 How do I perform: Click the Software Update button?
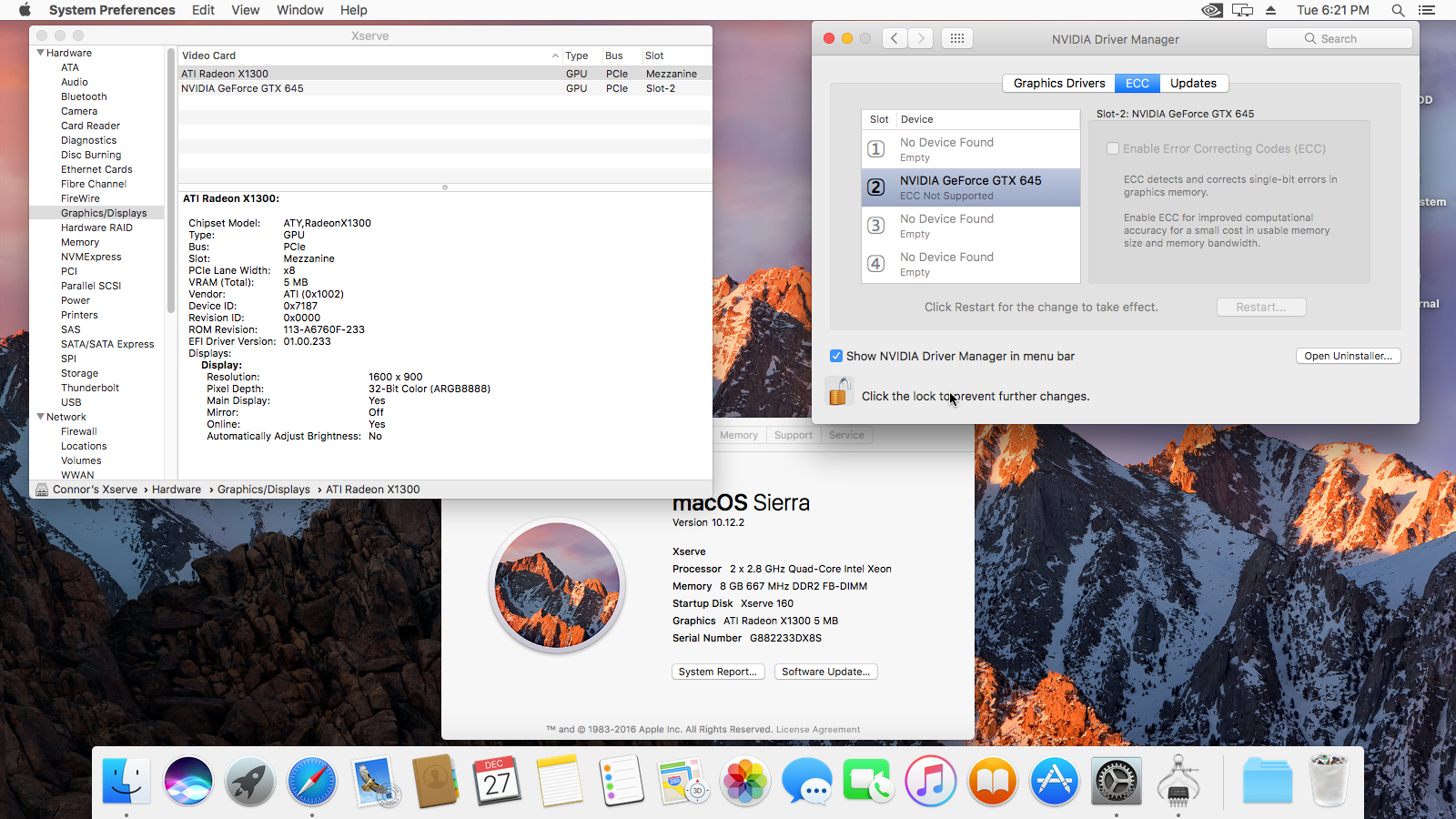coord(825,672)
